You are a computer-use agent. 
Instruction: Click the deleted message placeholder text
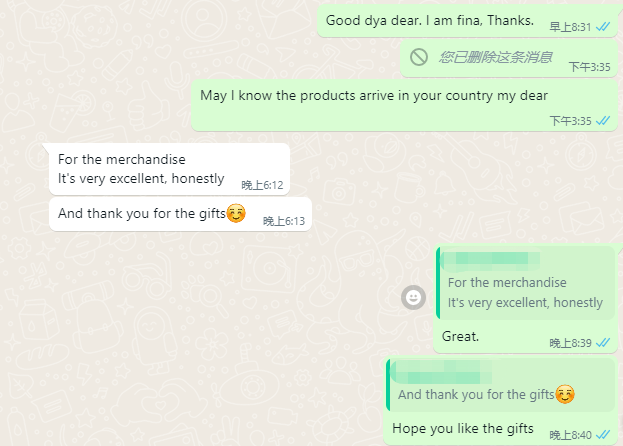496,57
